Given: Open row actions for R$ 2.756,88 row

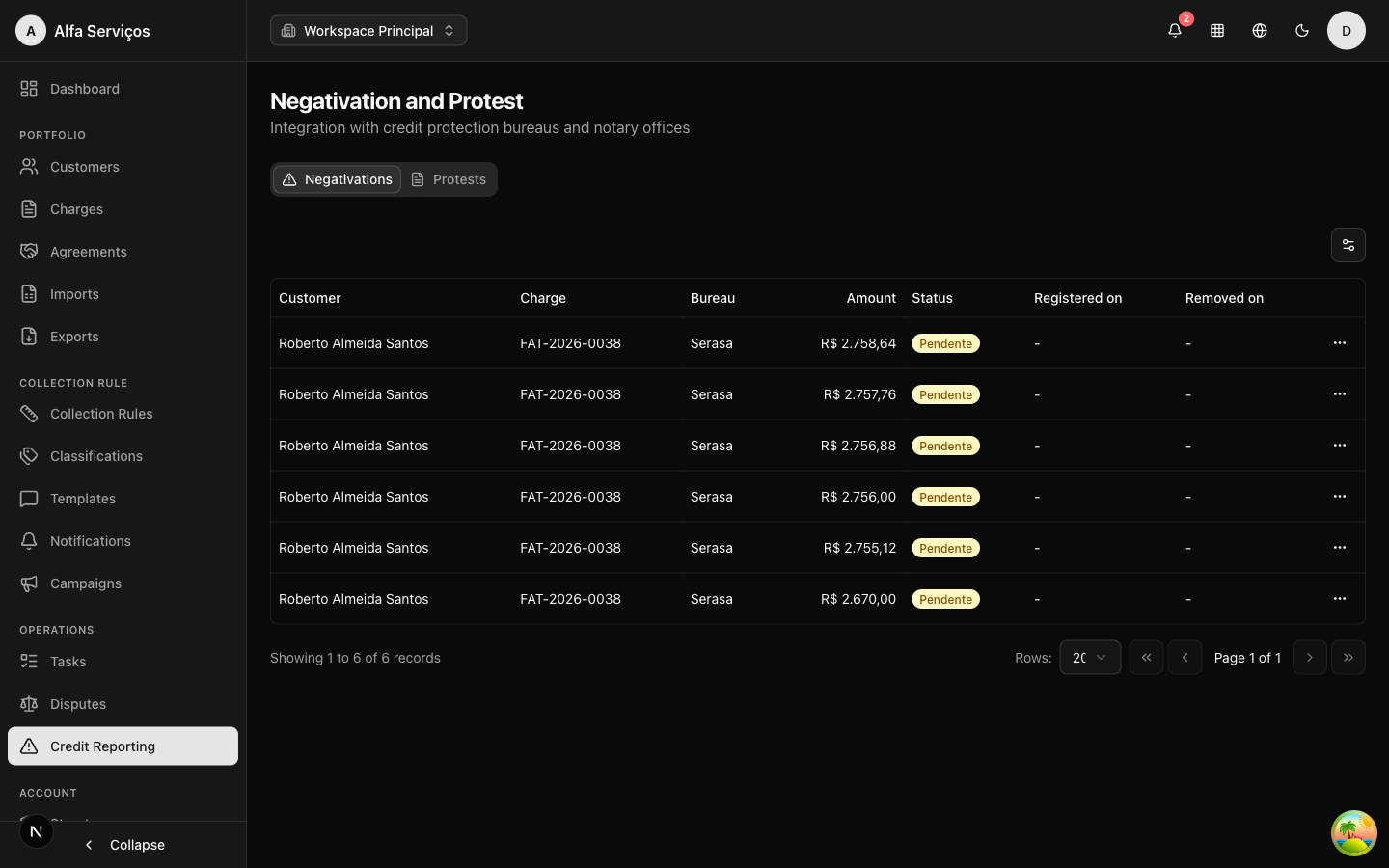Looking at the screenshot, I should [1340, 446].
